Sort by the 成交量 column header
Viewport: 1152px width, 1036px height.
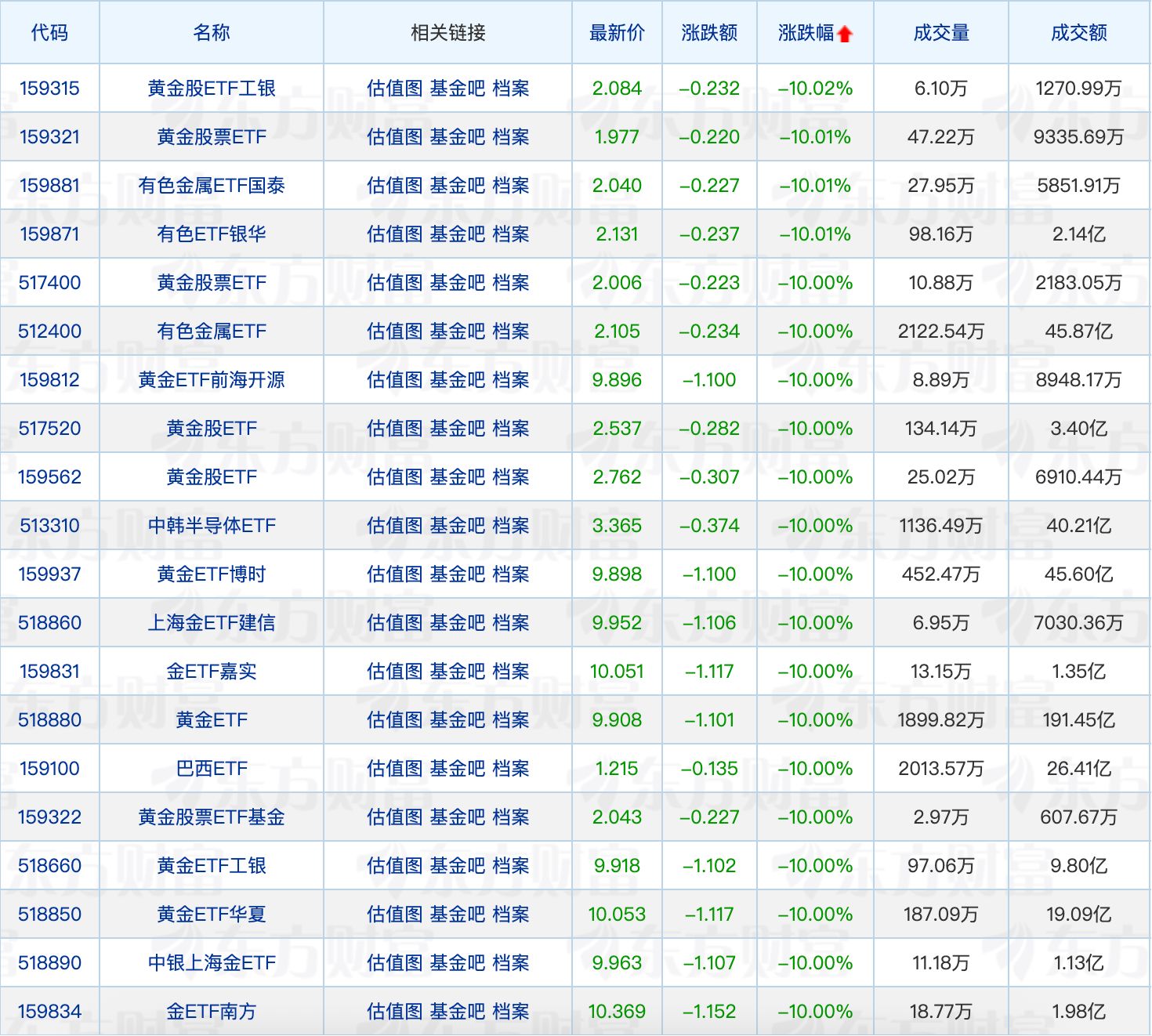tap(941, 33)
